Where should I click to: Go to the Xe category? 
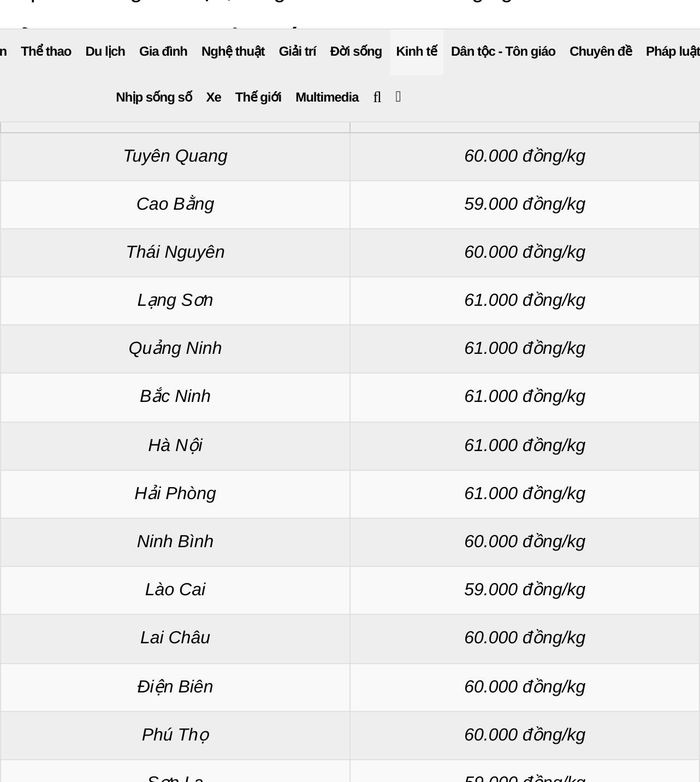pos(213,97)
